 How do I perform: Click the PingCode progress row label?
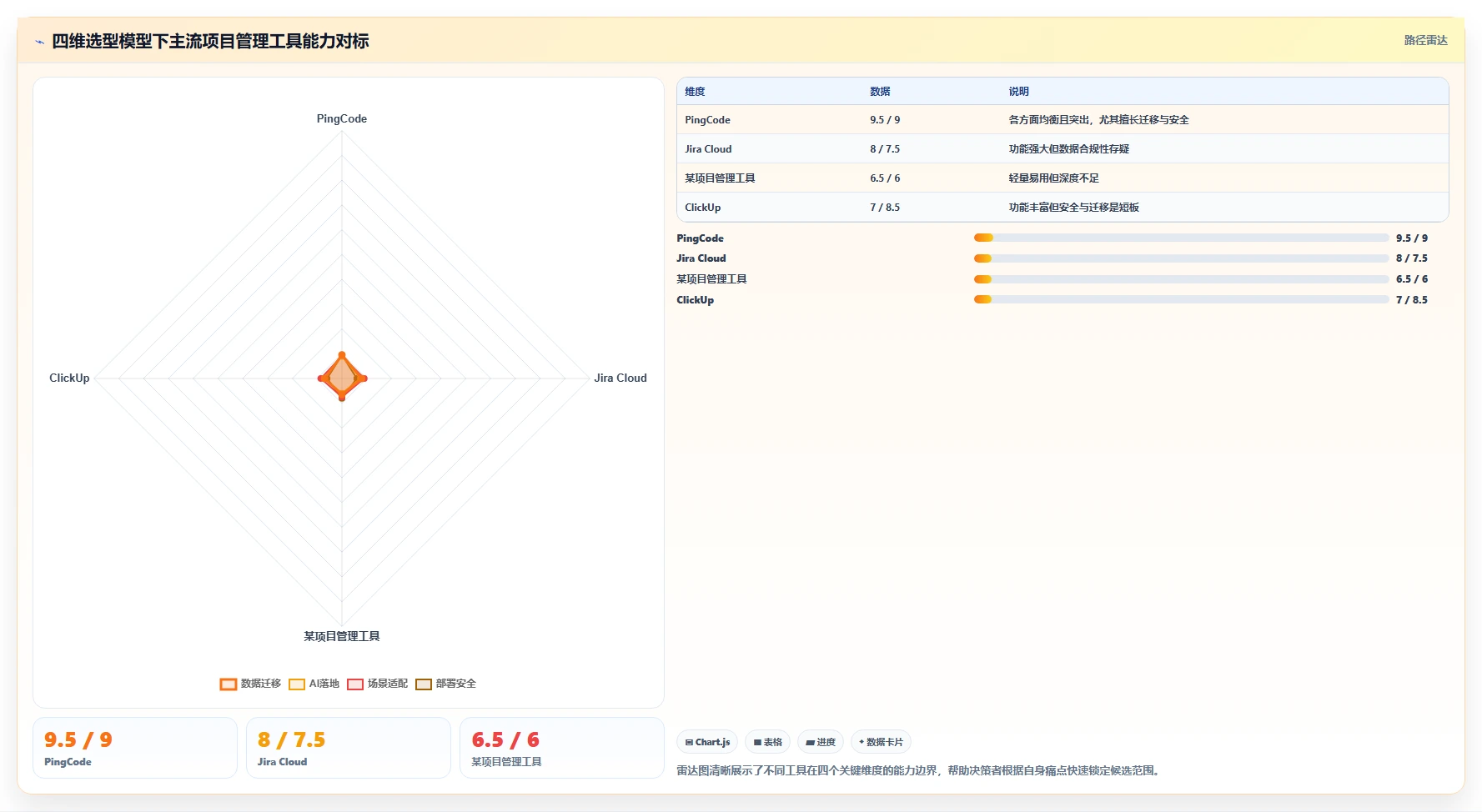click(700, 238)
